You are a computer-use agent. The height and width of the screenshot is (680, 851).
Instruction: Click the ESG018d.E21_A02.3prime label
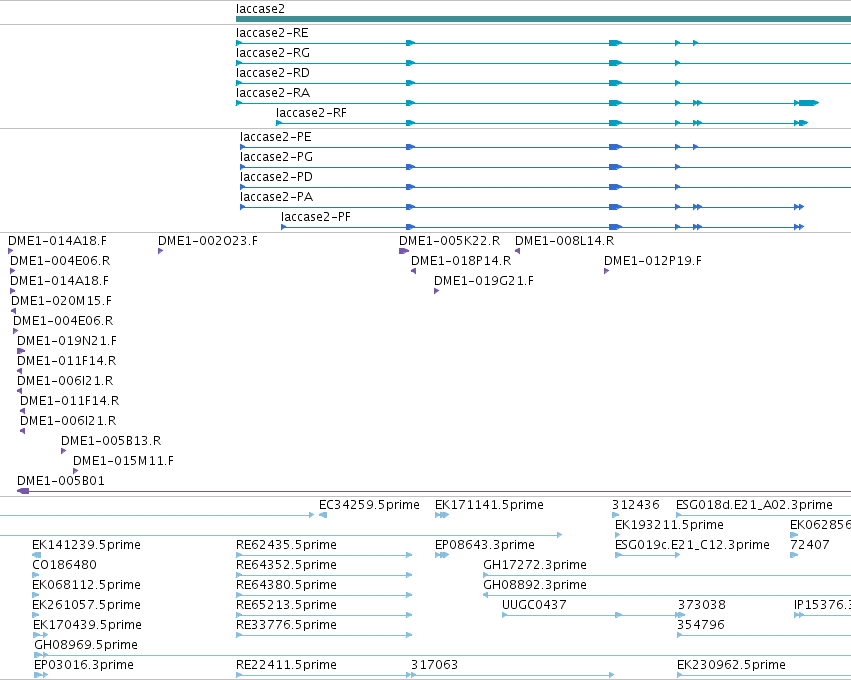pos(754,505)
